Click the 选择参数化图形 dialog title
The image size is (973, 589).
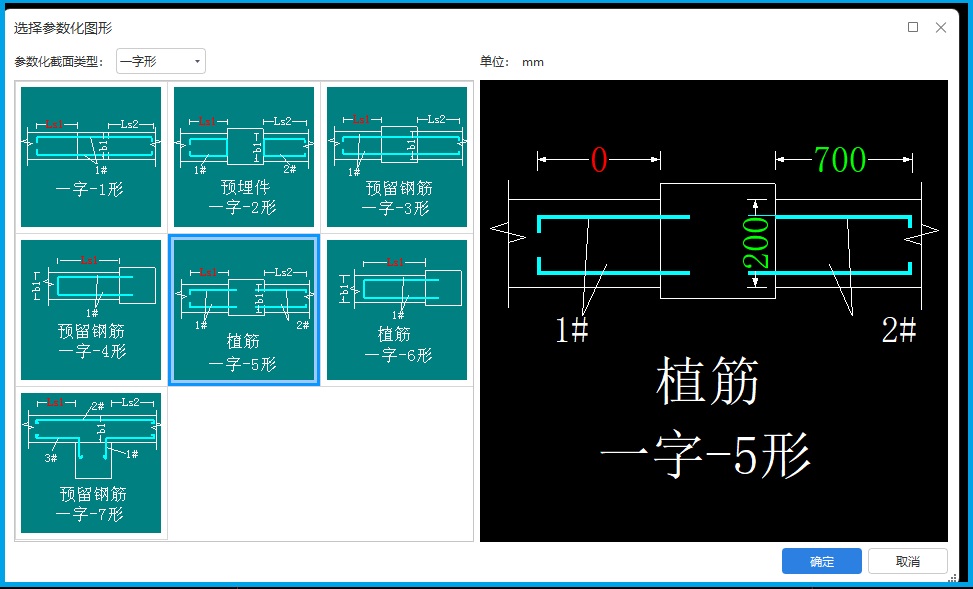point(63,28)
